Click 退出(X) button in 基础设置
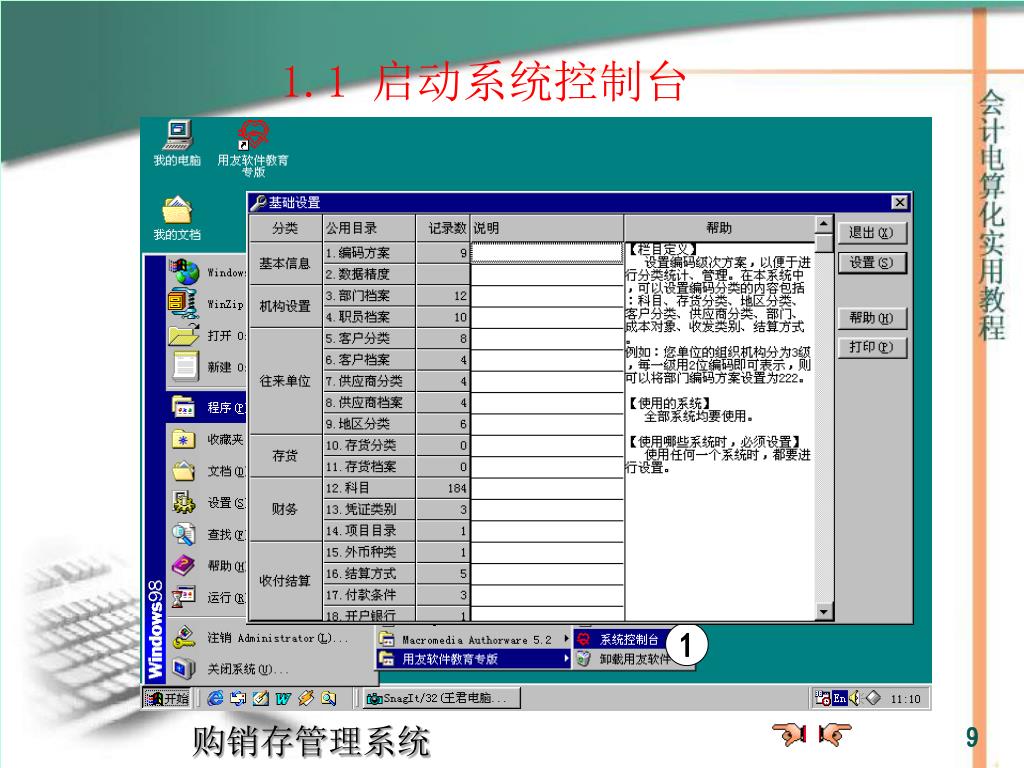This screenshot has width=1024, height=768. [x=871, y=233]
